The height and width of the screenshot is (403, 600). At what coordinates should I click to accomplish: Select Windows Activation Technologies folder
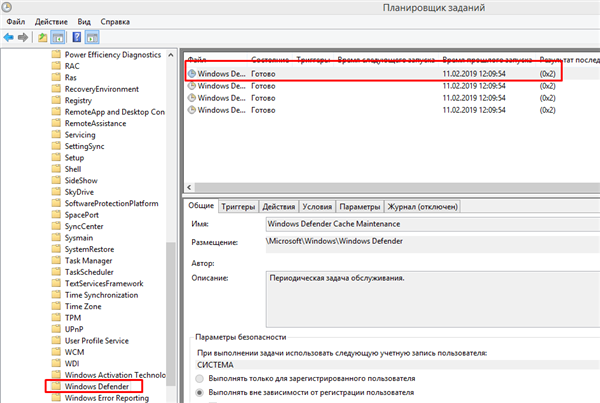(115, 375)
